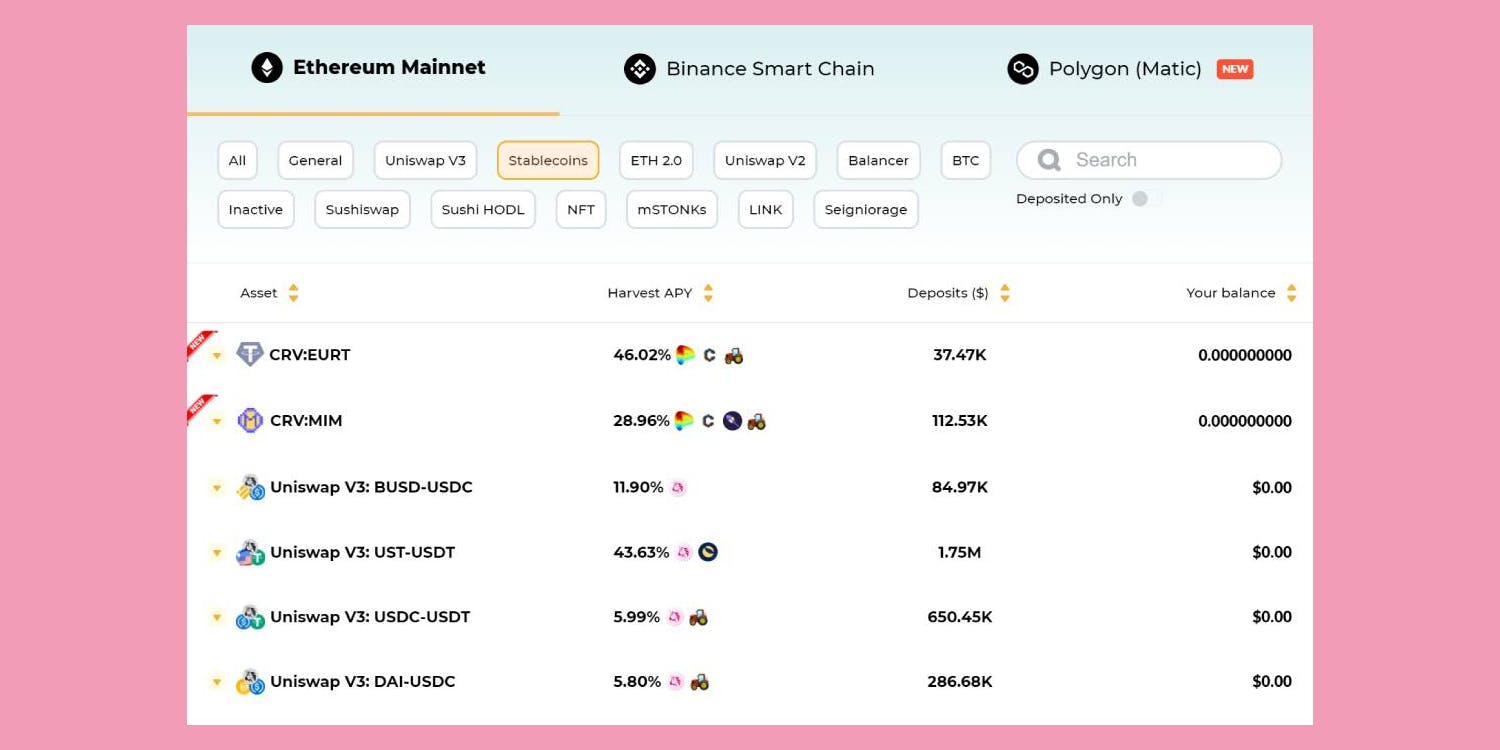Select the Stablecoins filter
Image resolution: width=1500 pixels, height=750 pixels.
[548, 160]
